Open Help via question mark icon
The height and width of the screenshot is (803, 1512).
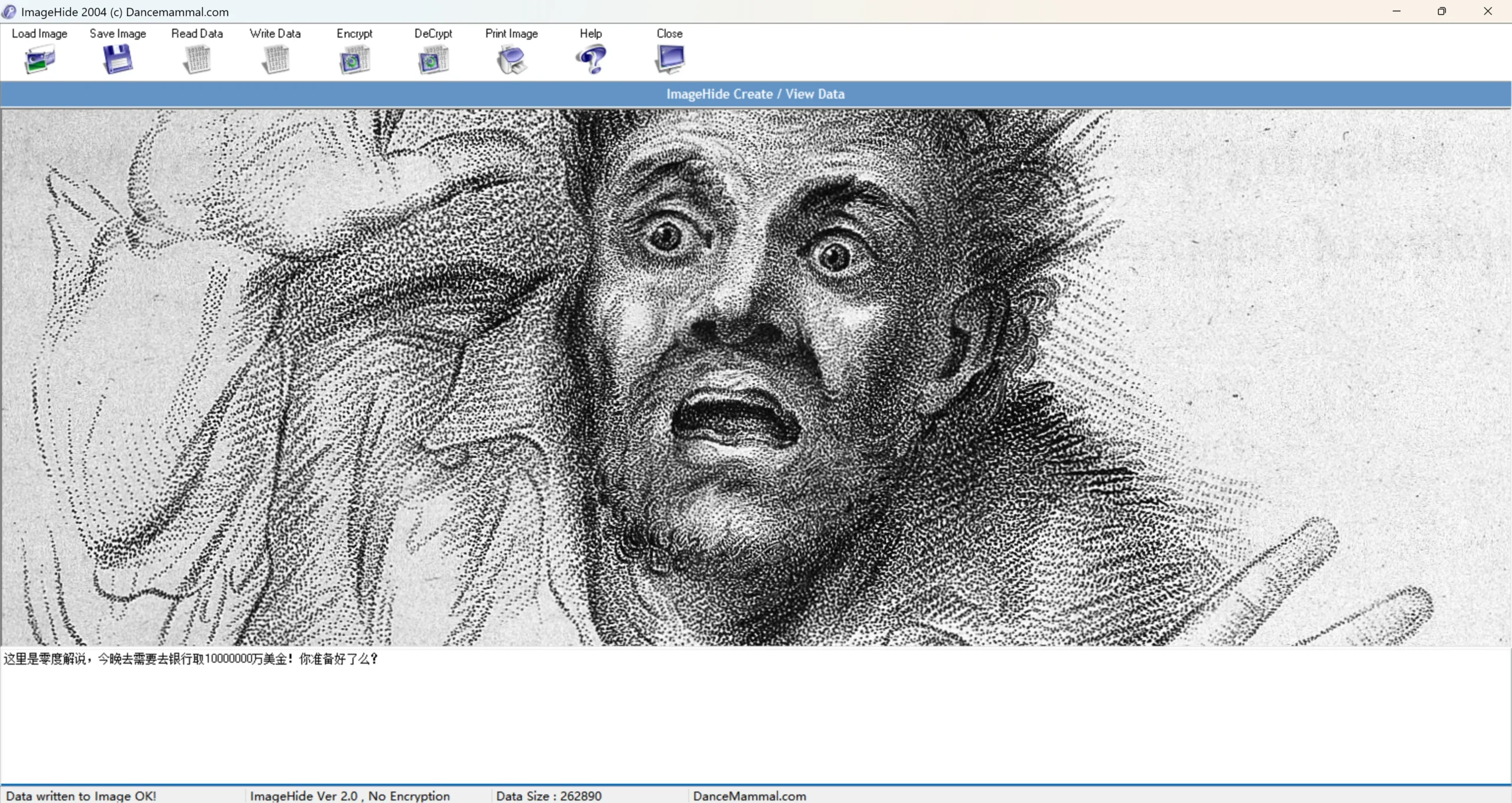point(591,60)
